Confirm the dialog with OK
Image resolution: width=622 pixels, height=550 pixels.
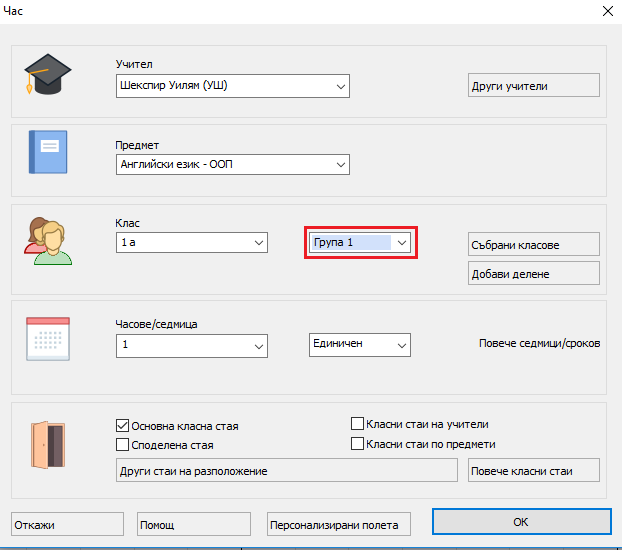(x=519, y=522)
